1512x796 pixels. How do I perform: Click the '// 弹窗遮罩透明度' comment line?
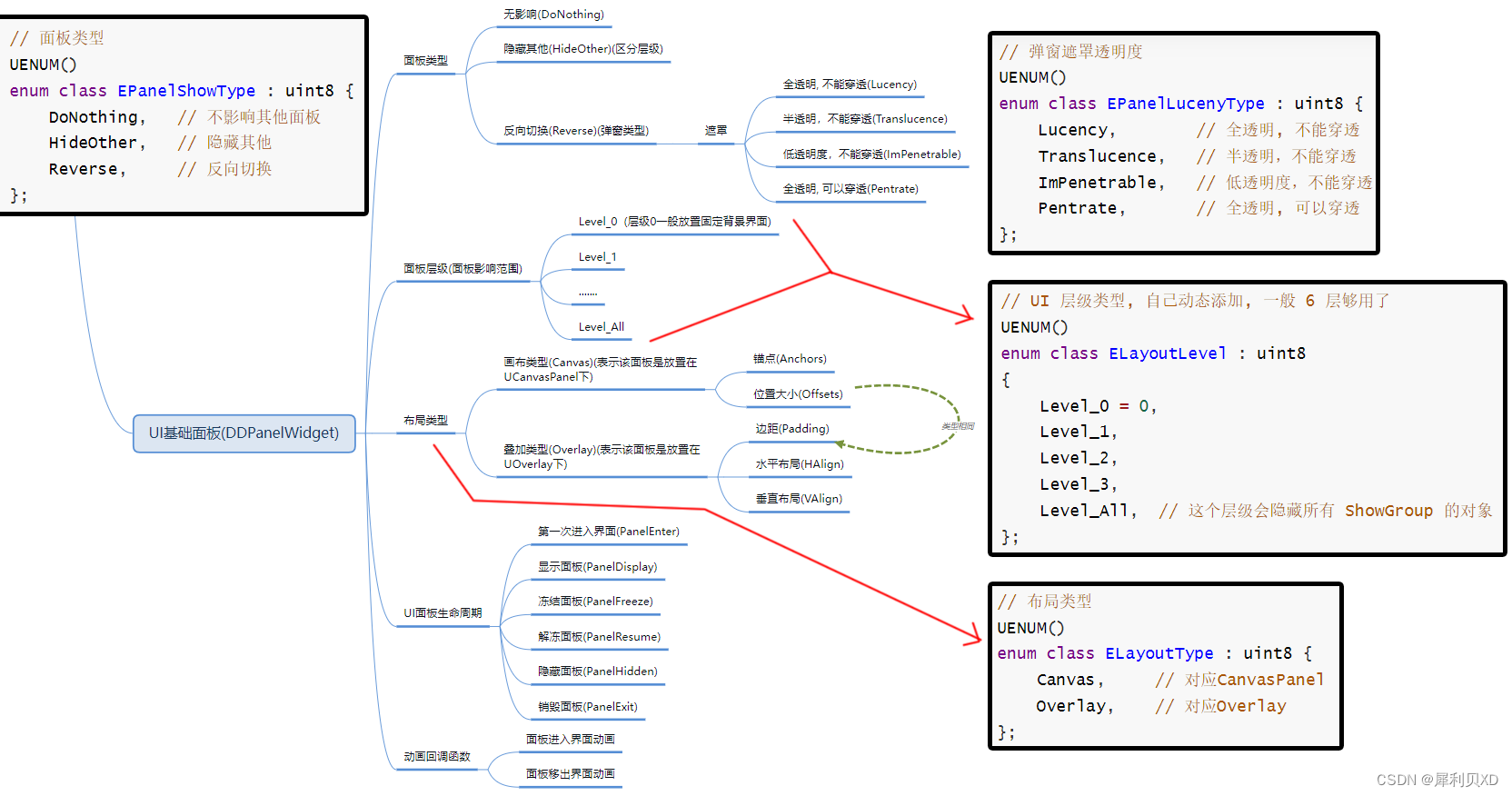tap(1071, 52)
